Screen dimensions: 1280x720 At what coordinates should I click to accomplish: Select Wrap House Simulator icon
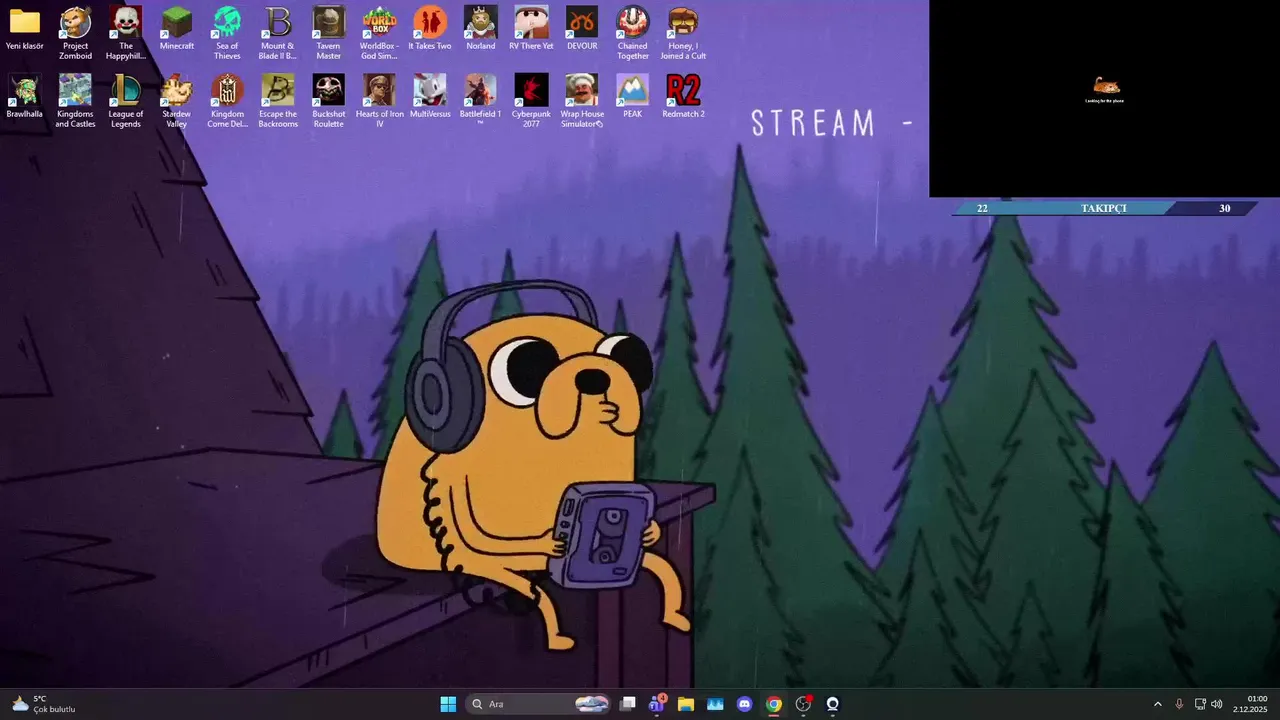(582, 101)
